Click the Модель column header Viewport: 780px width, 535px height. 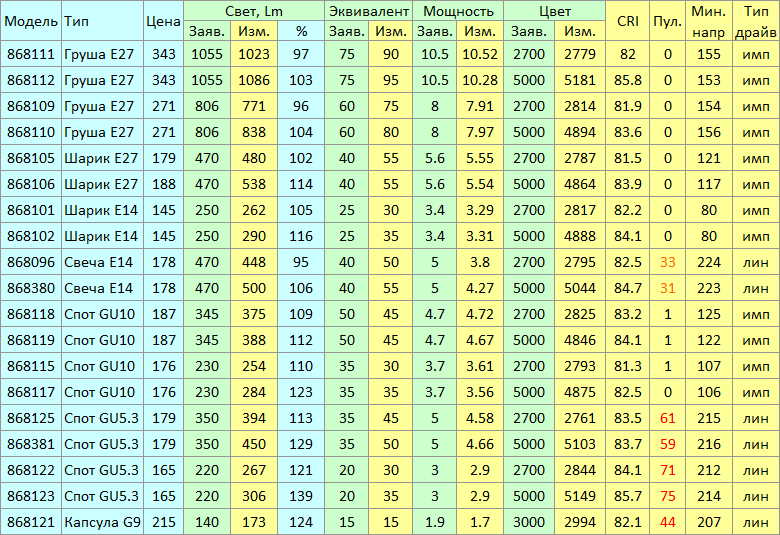(x=31, y=21)
